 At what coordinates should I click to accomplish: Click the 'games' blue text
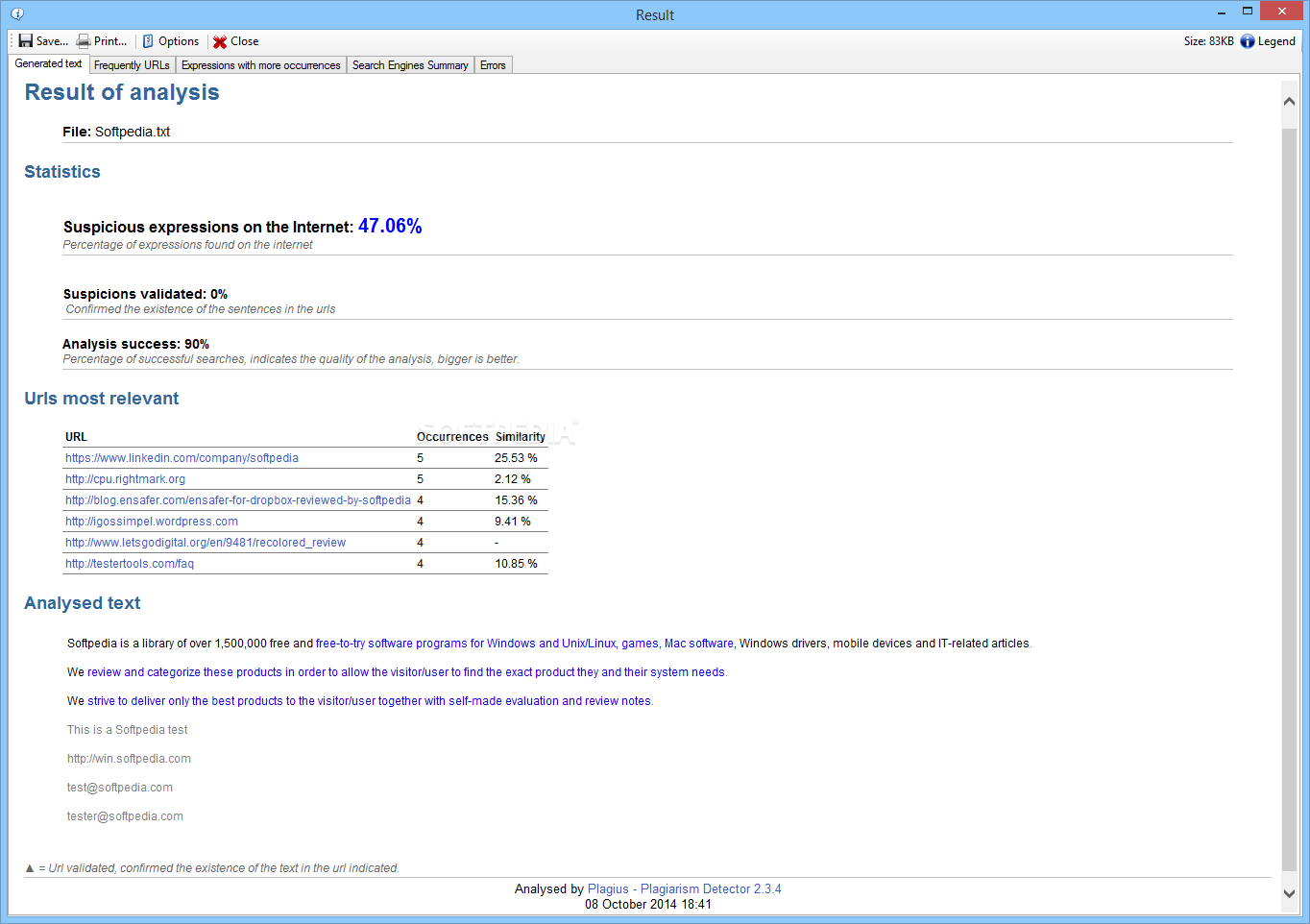pos(640,644)
